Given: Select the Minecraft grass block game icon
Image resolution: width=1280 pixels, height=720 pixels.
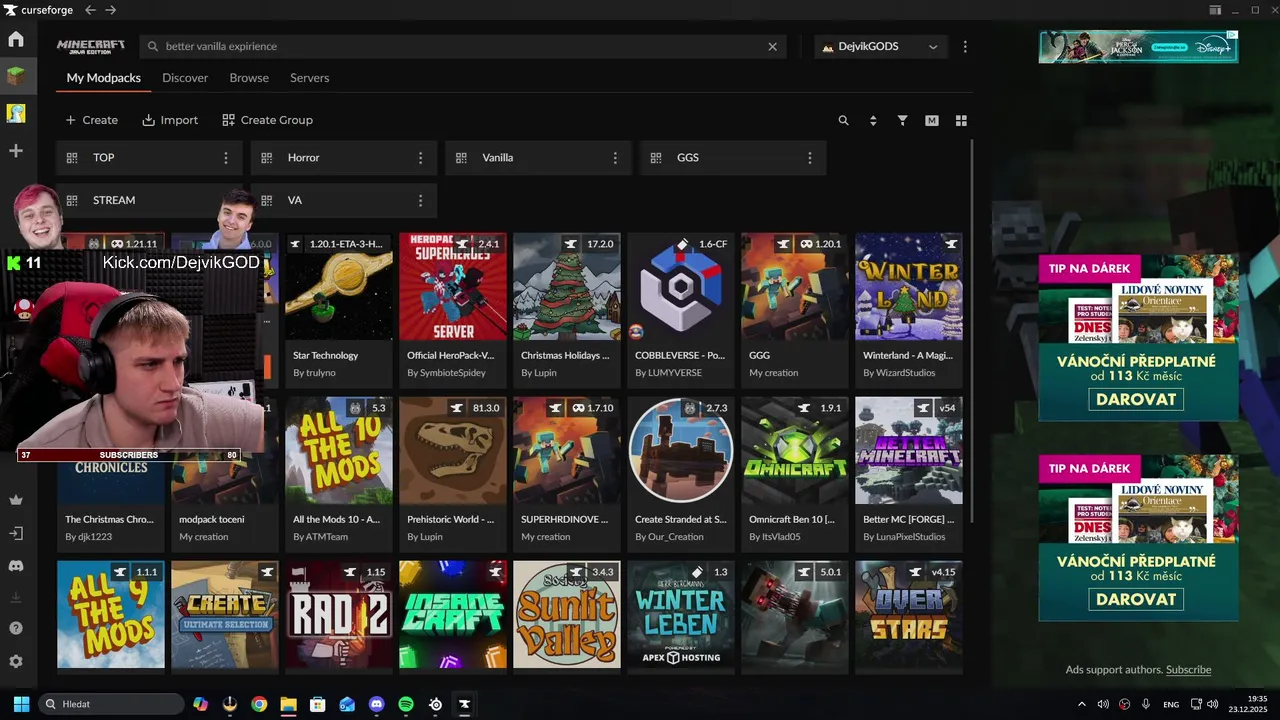Looking at the screenshot, I should [x=16, y=76].
